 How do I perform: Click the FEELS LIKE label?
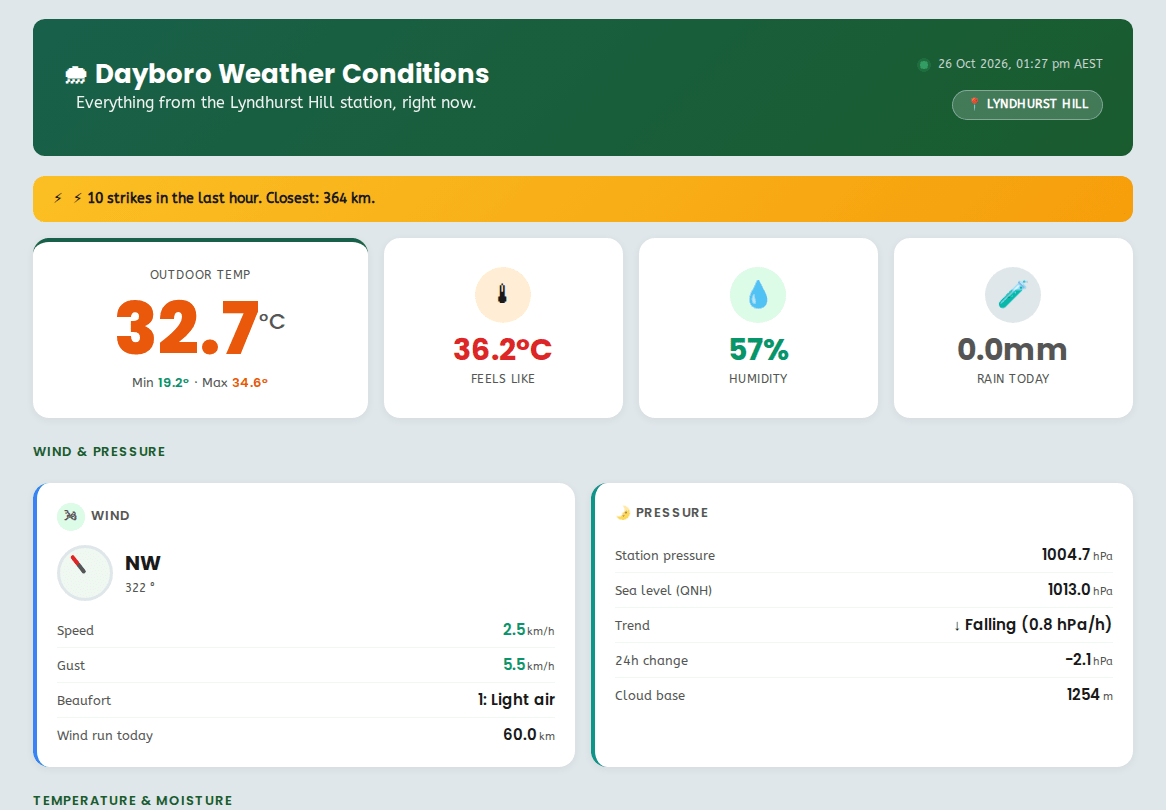(x=503, y=379)
